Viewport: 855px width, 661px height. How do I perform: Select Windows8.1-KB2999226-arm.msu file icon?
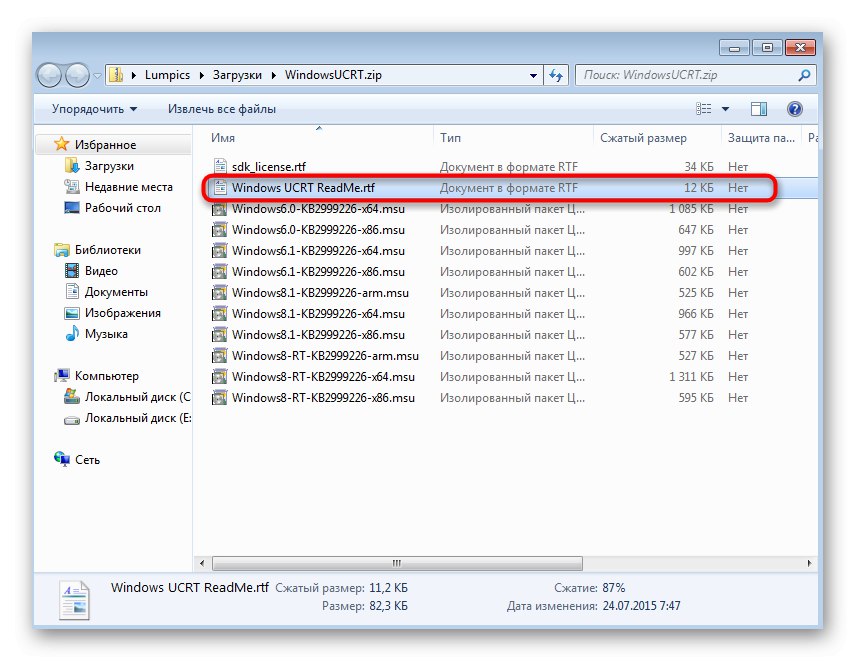pos(219,293)
